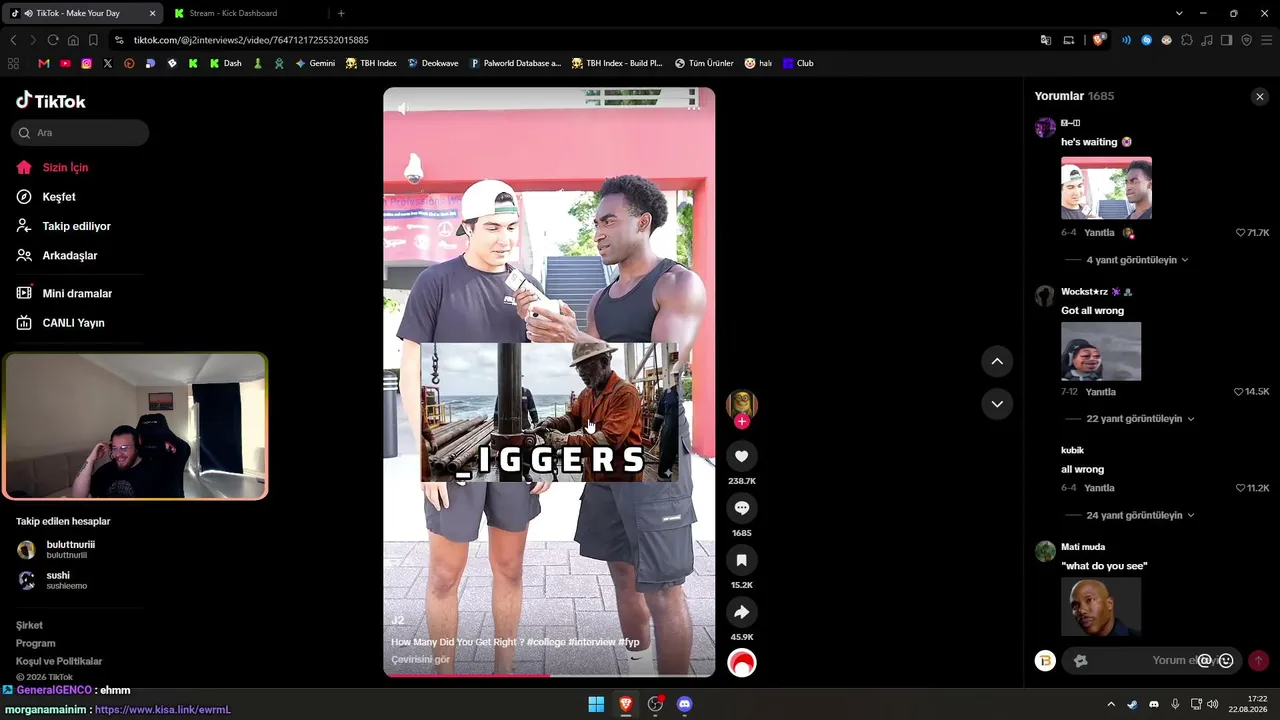Expand the 22 replies under "Got all wrong"
This screenshot has width=1280, height=720.
(1140, 419)
